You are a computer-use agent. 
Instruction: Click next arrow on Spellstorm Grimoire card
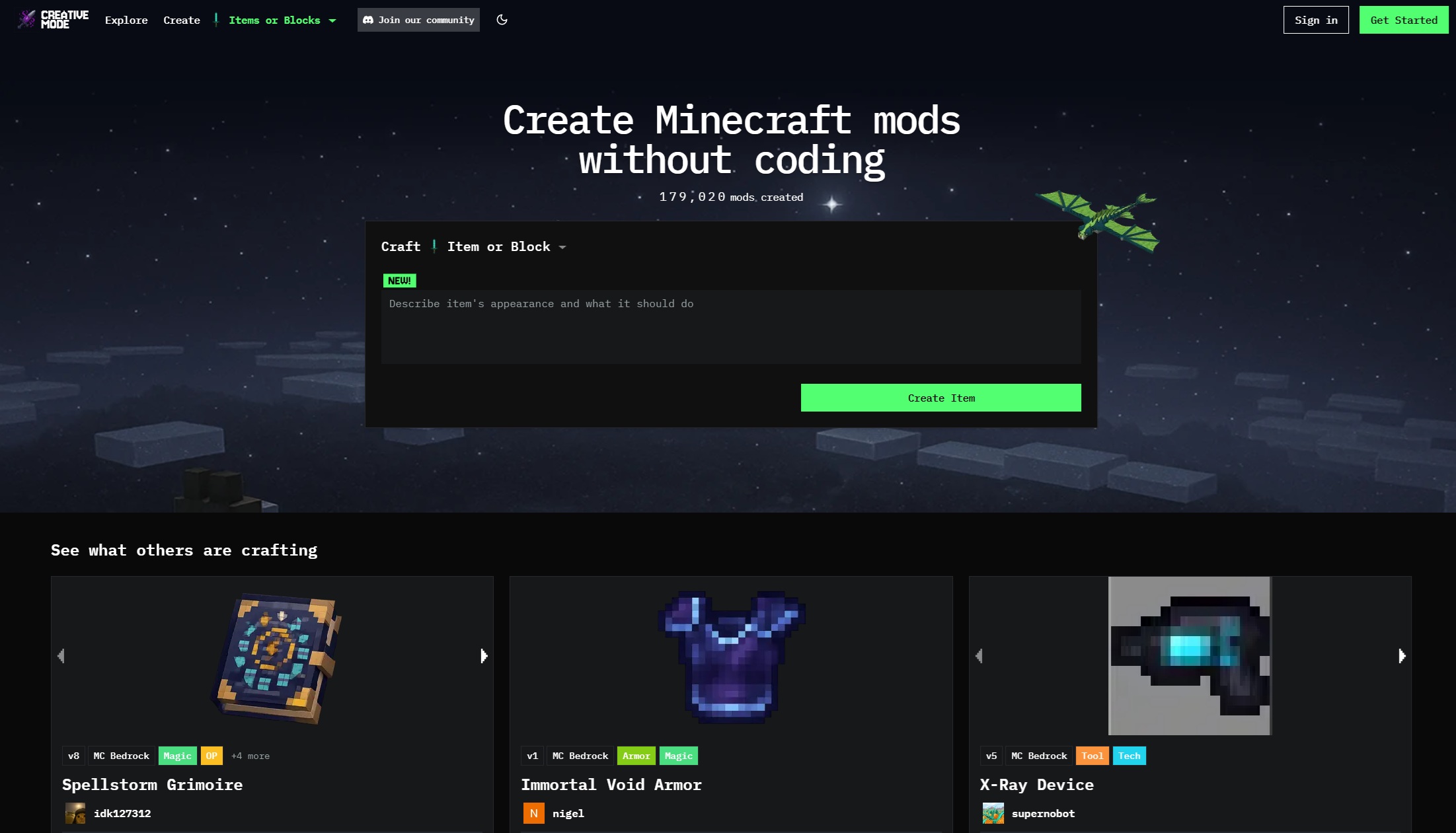point(484,655)
